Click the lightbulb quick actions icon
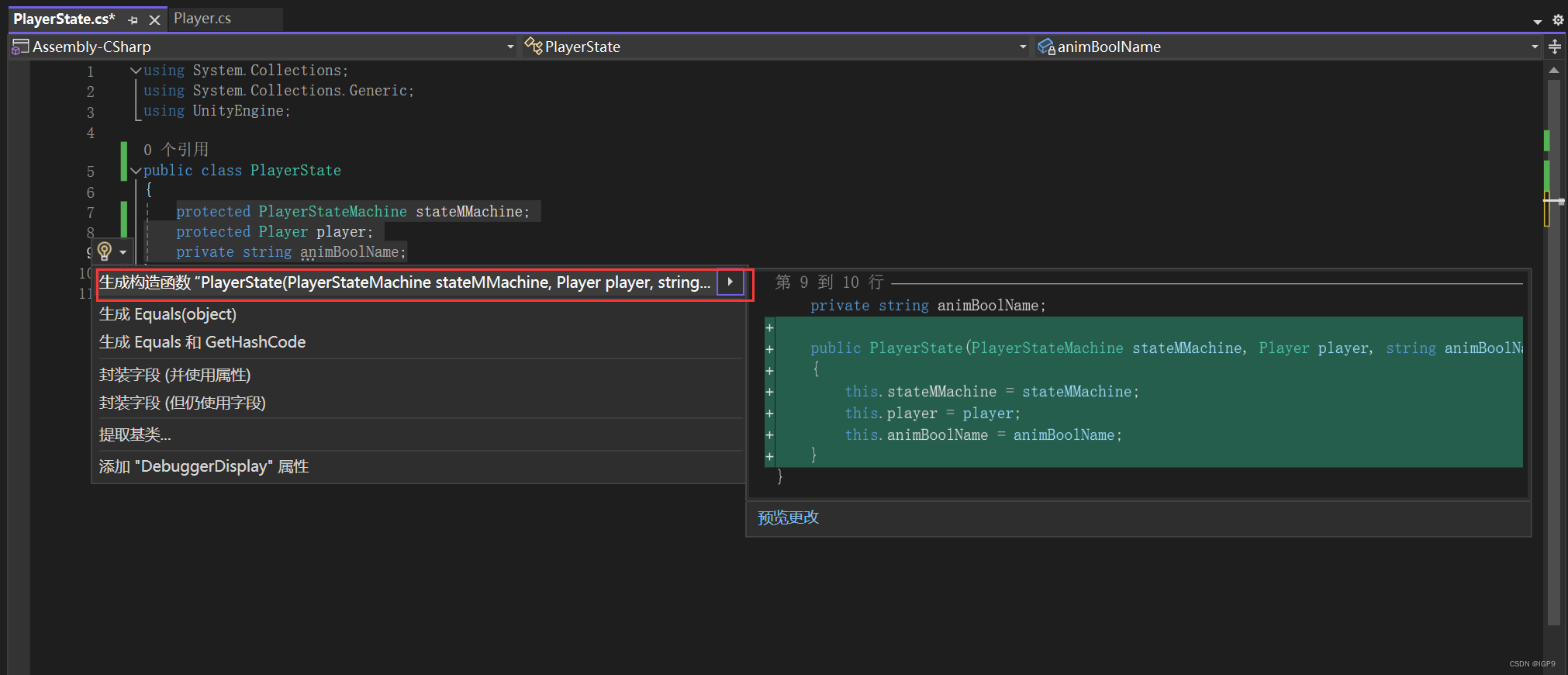1568x675 pixels. (x=105, y=251)
